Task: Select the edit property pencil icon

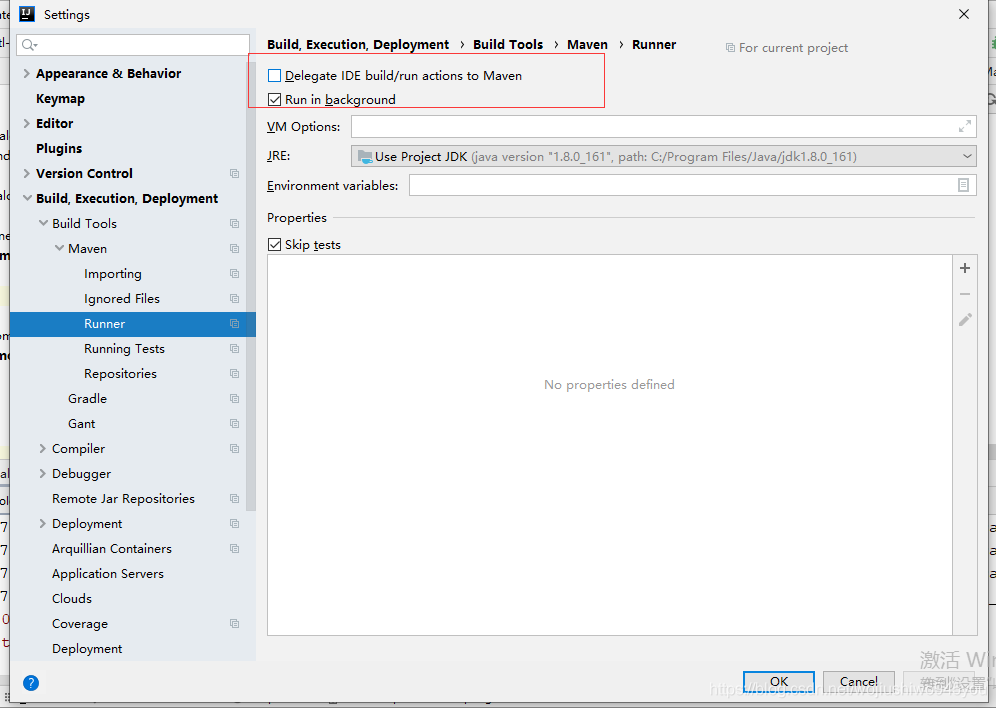Action: (964, 319)
